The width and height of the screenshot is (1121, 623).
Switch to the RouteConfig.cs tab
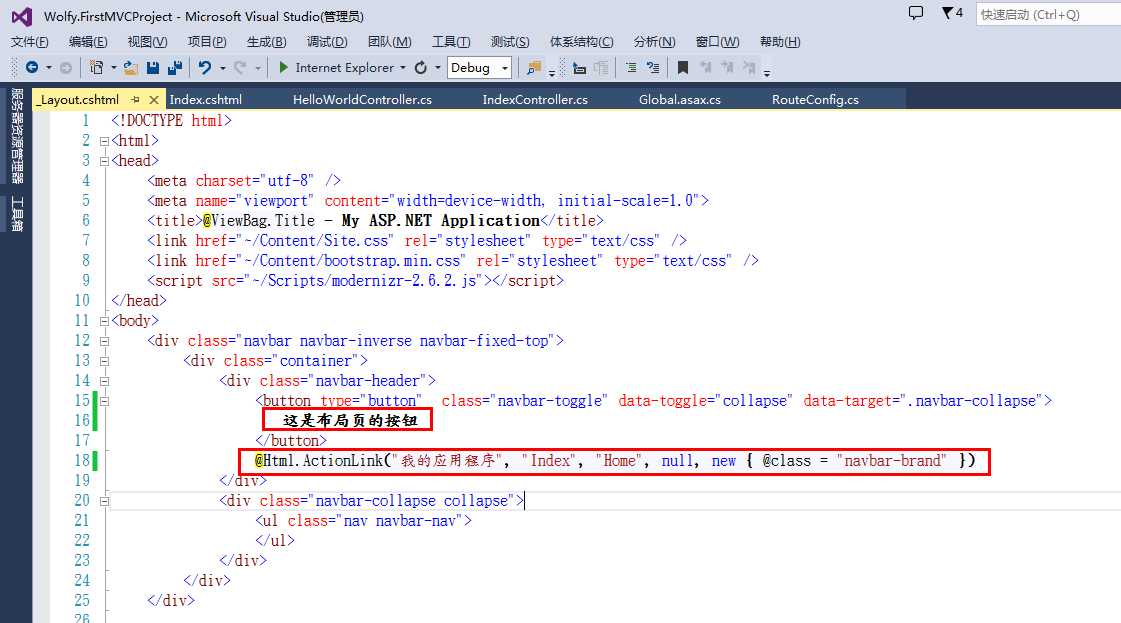pyautogui.click(x=815, y=99)
